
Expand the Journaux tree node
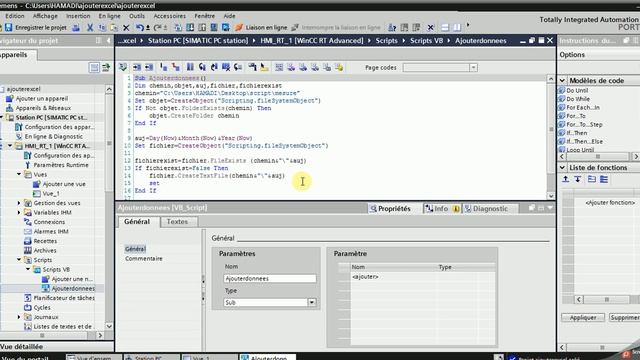coord(19,317)
